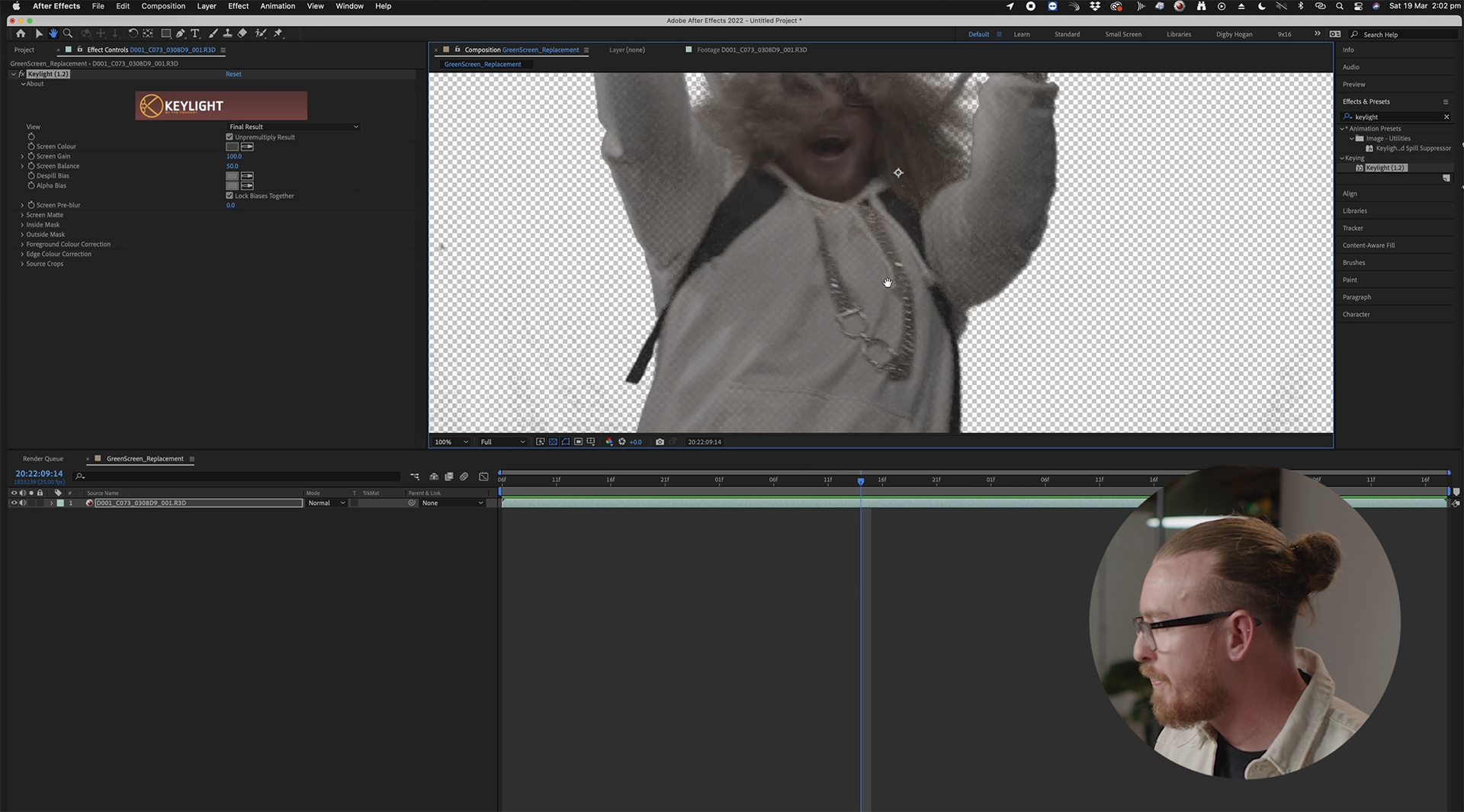Disable Lock Biases Together checkbox
Screen dimensions: 1464x812
(x=230, y=196)
